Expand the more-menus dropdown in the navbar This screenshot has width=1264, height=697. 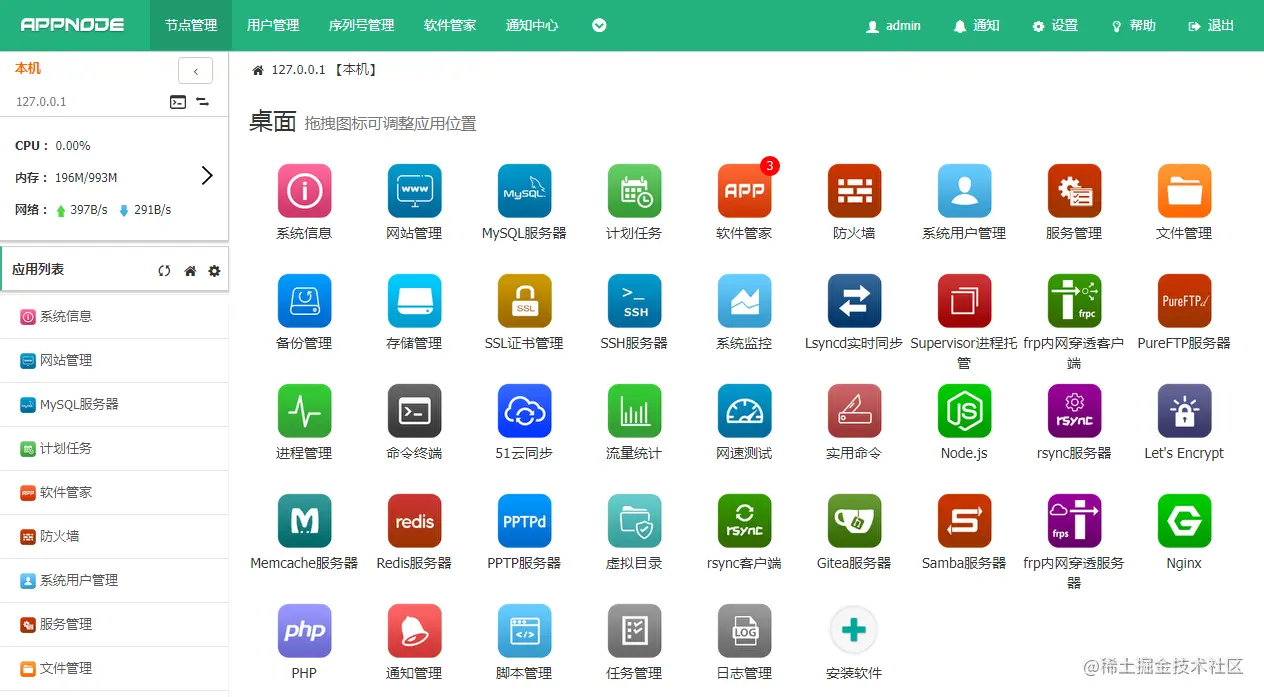[x=599, y=25]
